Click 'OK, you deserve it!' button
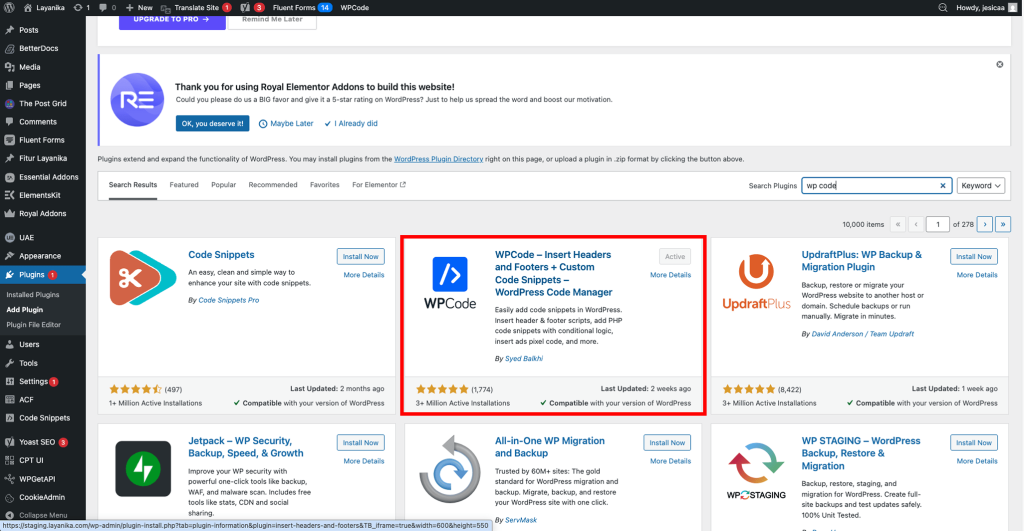The width and height of the screenshot is (1024, 531). point(213,124)
